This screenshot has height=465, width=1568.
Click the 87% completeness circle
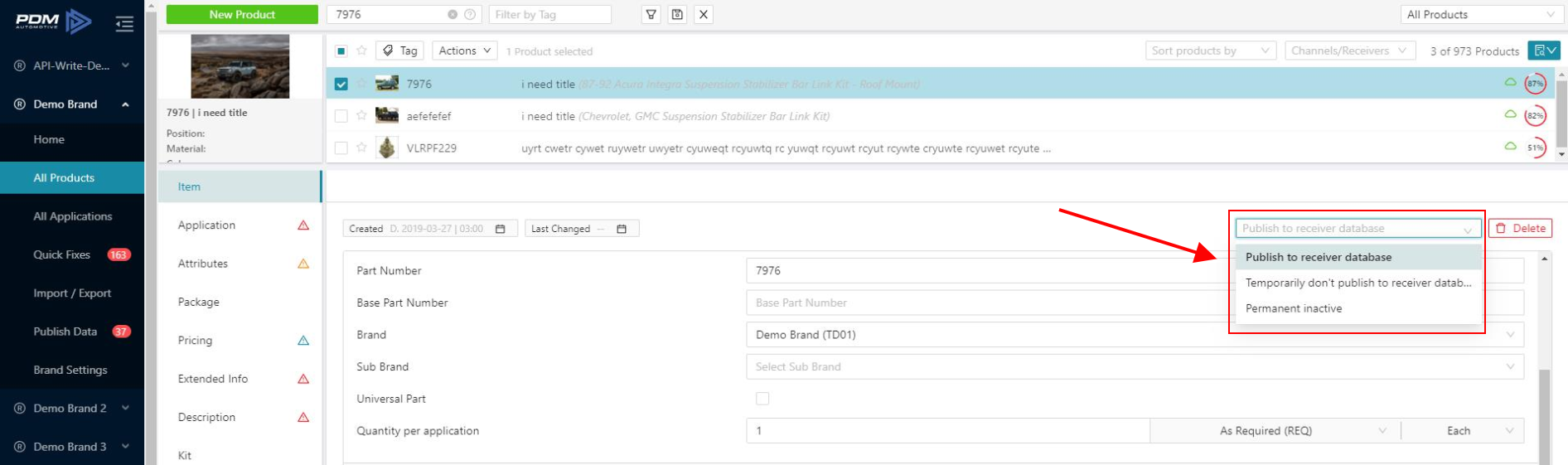point(1536,84)
